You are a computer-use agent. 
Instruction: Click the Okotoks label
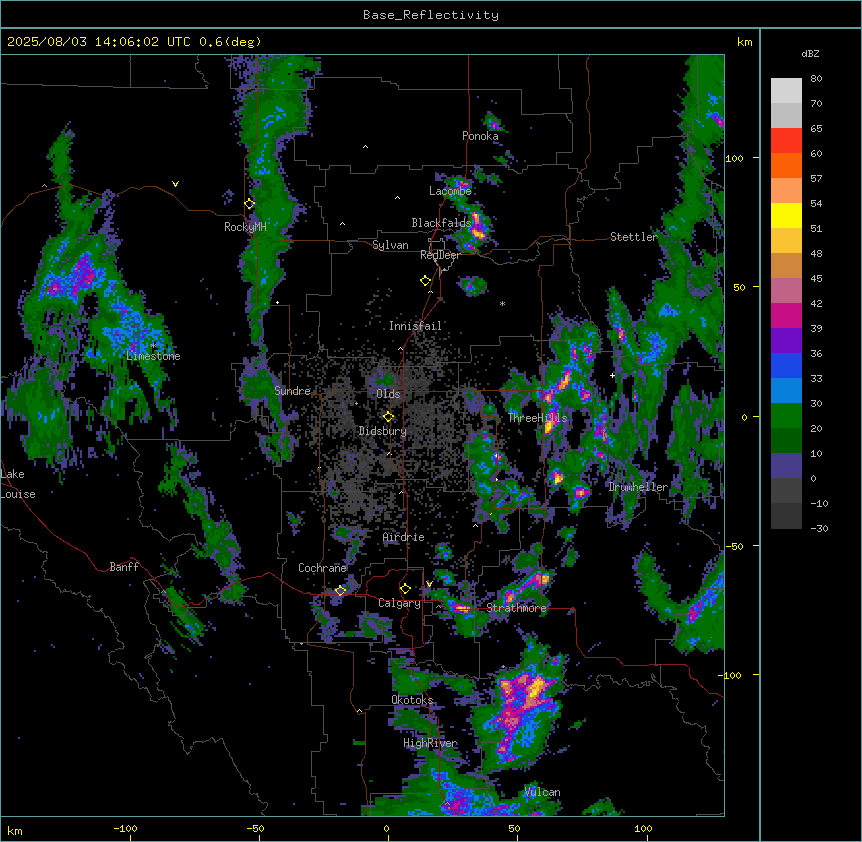click(x=412, y=700)
